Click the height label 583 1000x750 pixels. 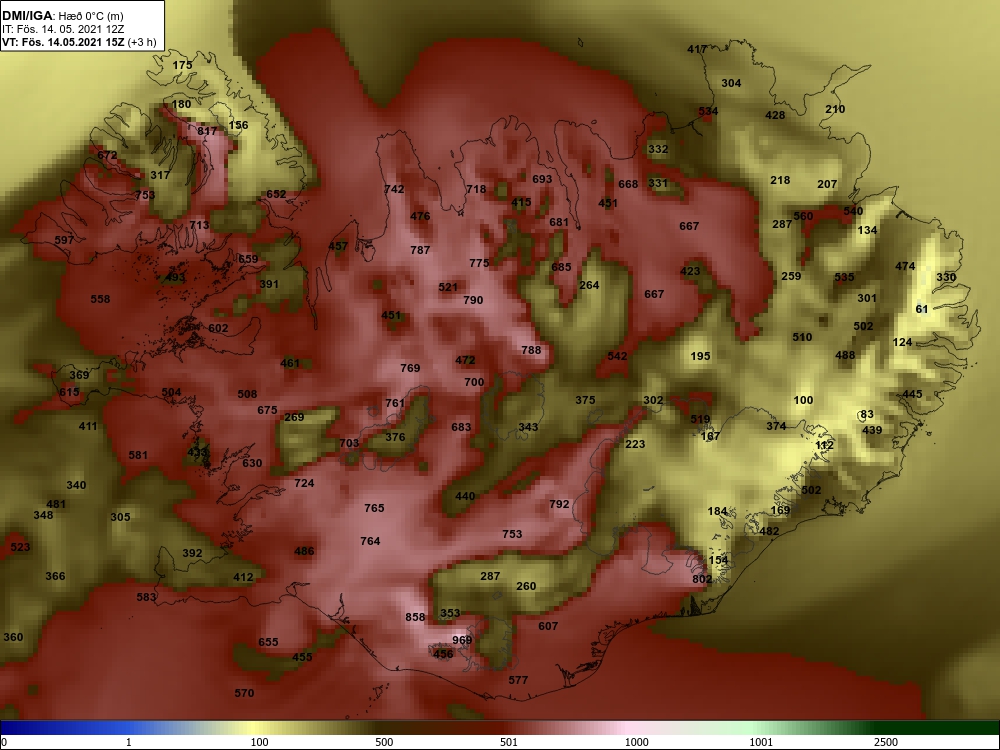point(147,597)
